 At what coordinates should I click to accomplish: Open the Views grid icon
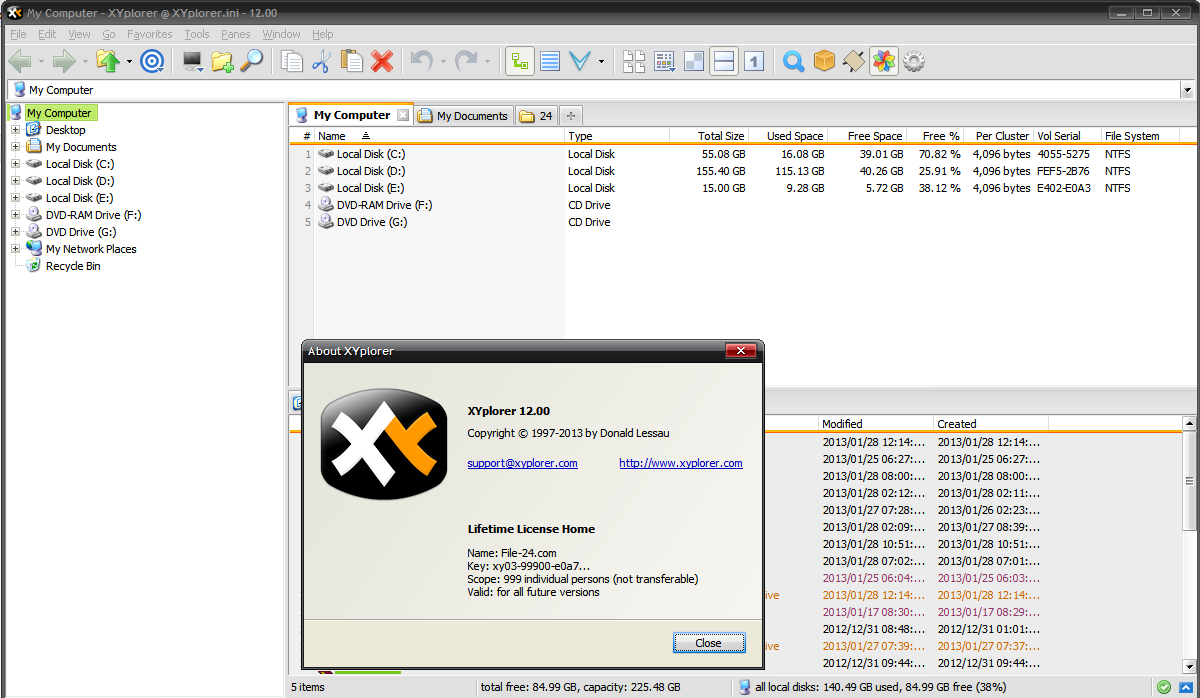click(634, 62)
